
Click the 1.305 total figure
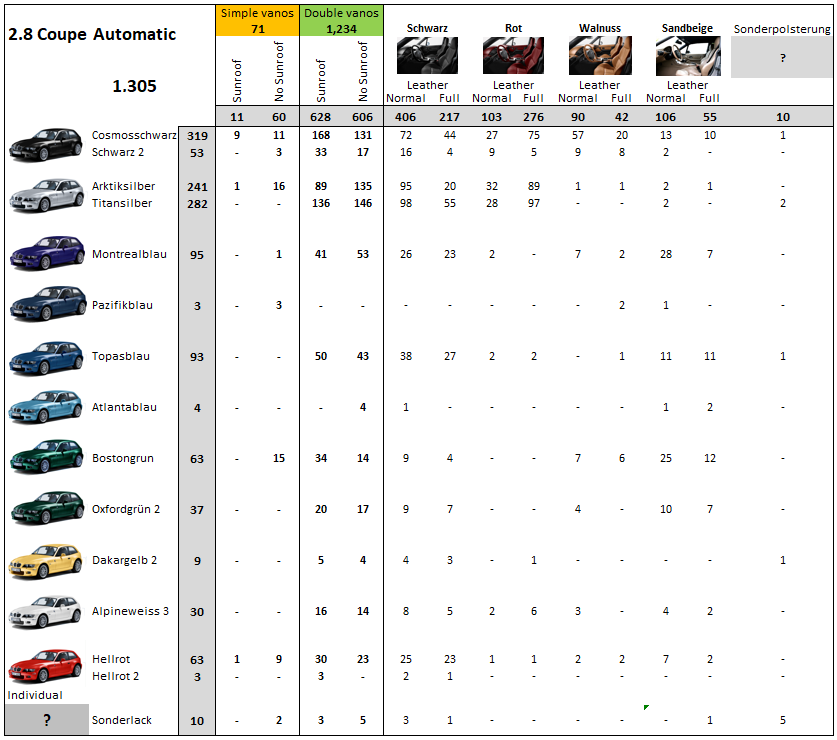coord(135,86)
